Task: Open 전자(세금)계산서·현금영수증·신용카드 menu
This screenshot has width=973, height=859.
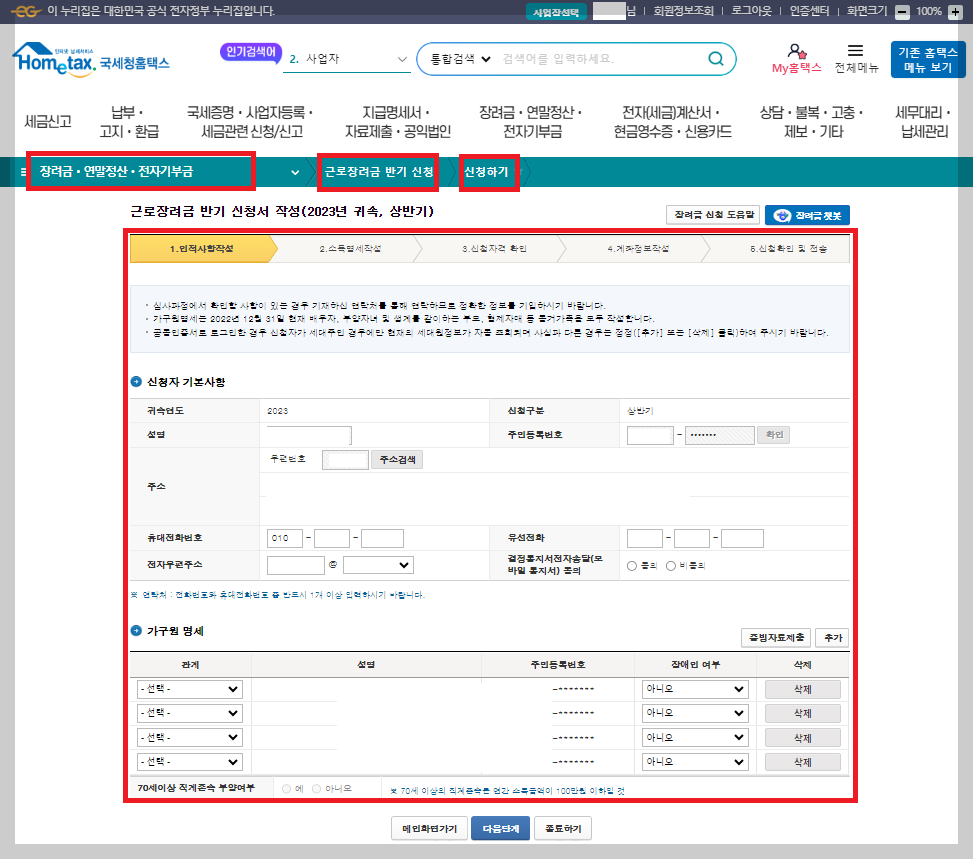Action: pos(672,122)
